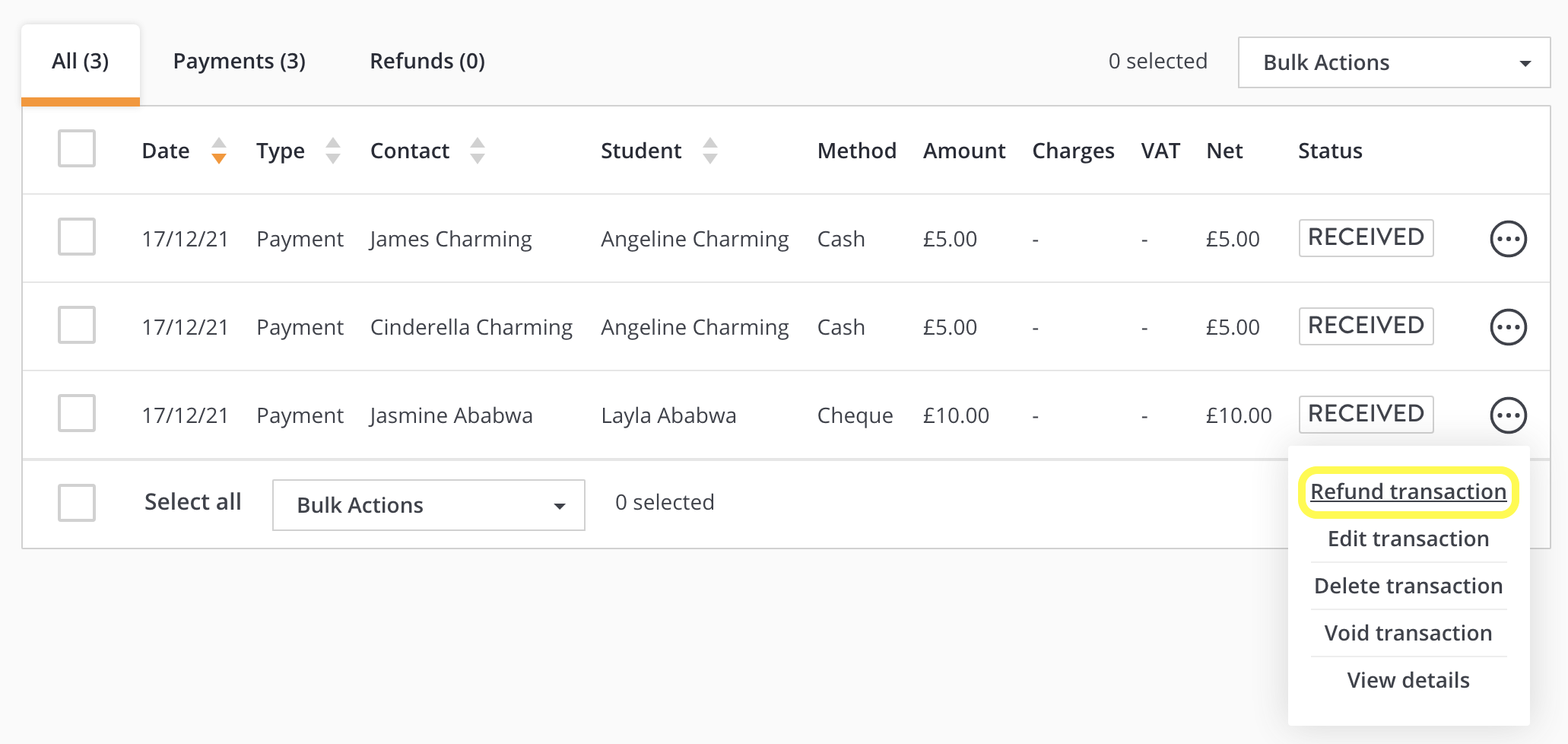This screenshot has width=1568, height=744.
Task: Choose View details from the menu
Action: click(x=1408, y=680)
